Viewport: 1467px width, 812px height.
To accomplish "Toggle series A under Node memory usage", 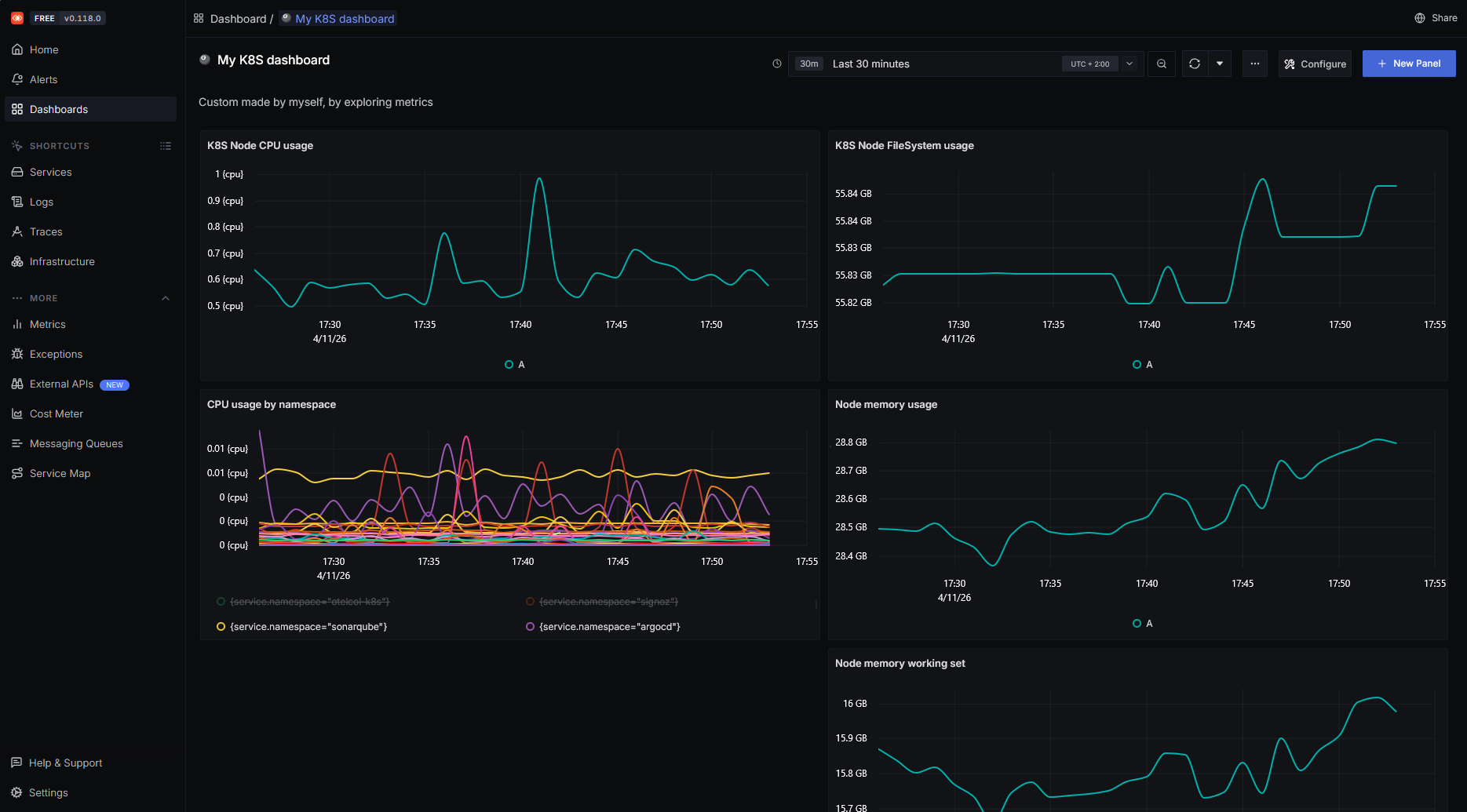I will pos(1143,623).
